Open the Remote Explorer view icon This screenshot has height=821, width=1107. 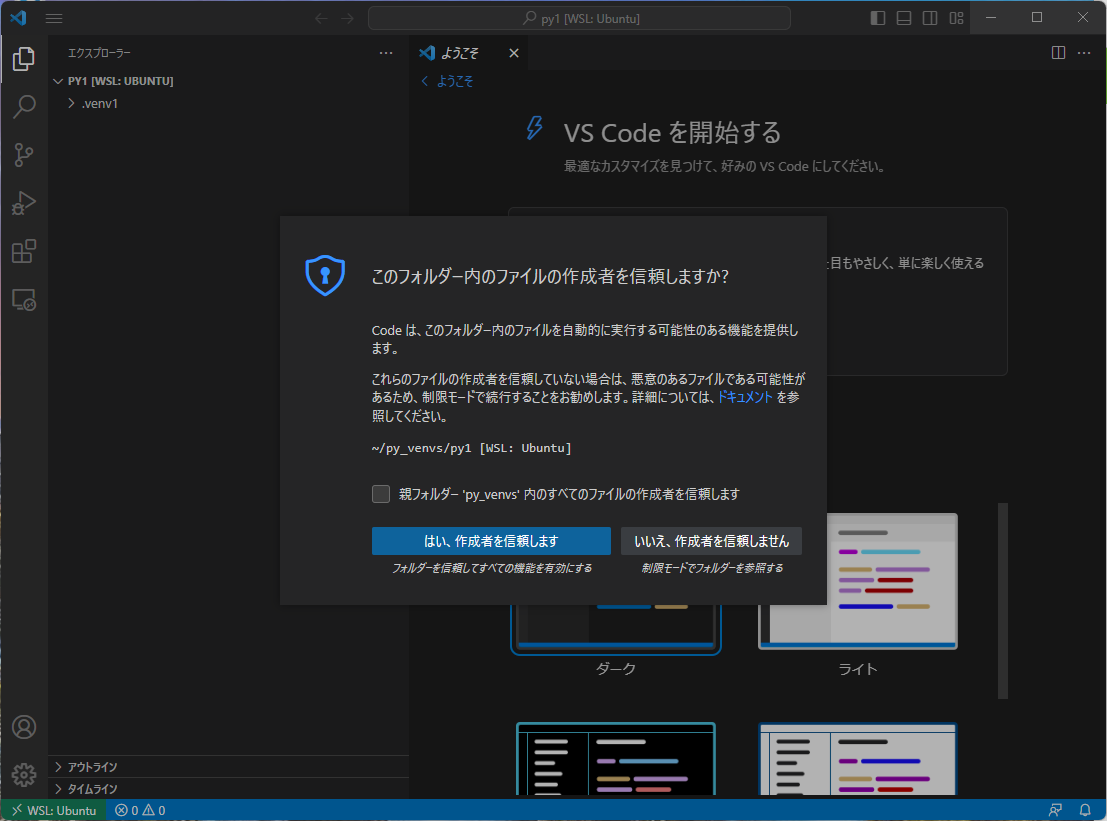(x=24, y=300)
